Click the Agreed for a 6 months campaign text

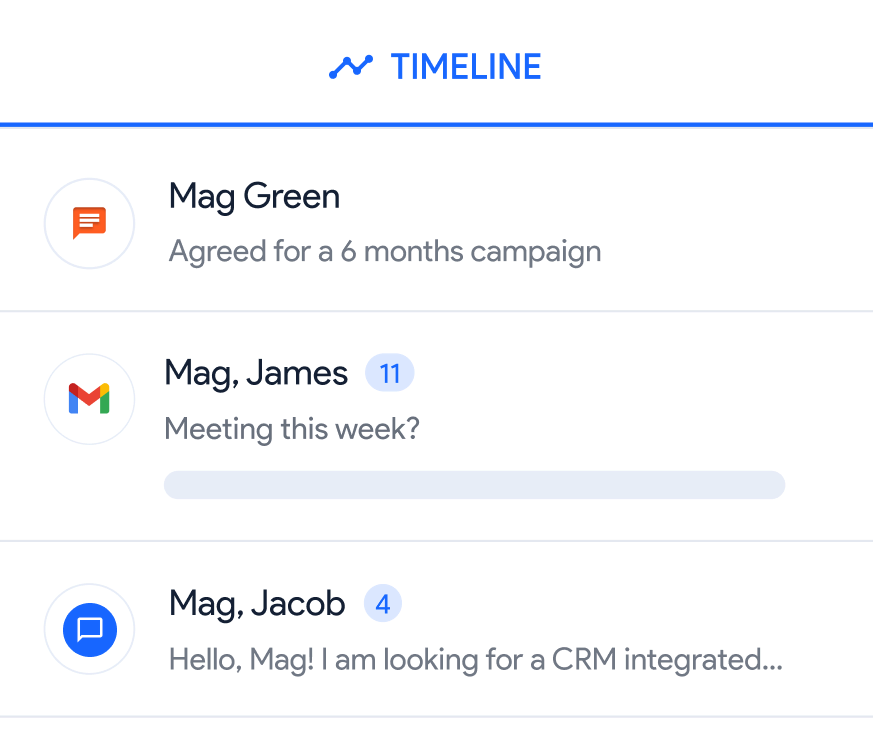pyautogui.click(x=383, y=251)
